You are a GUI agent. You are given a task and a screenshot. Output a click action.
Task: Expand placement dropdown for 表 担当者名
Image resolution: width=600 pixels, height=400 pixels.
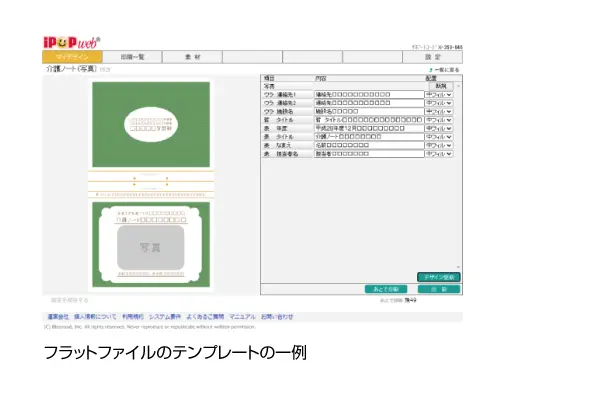pos(439,153)
